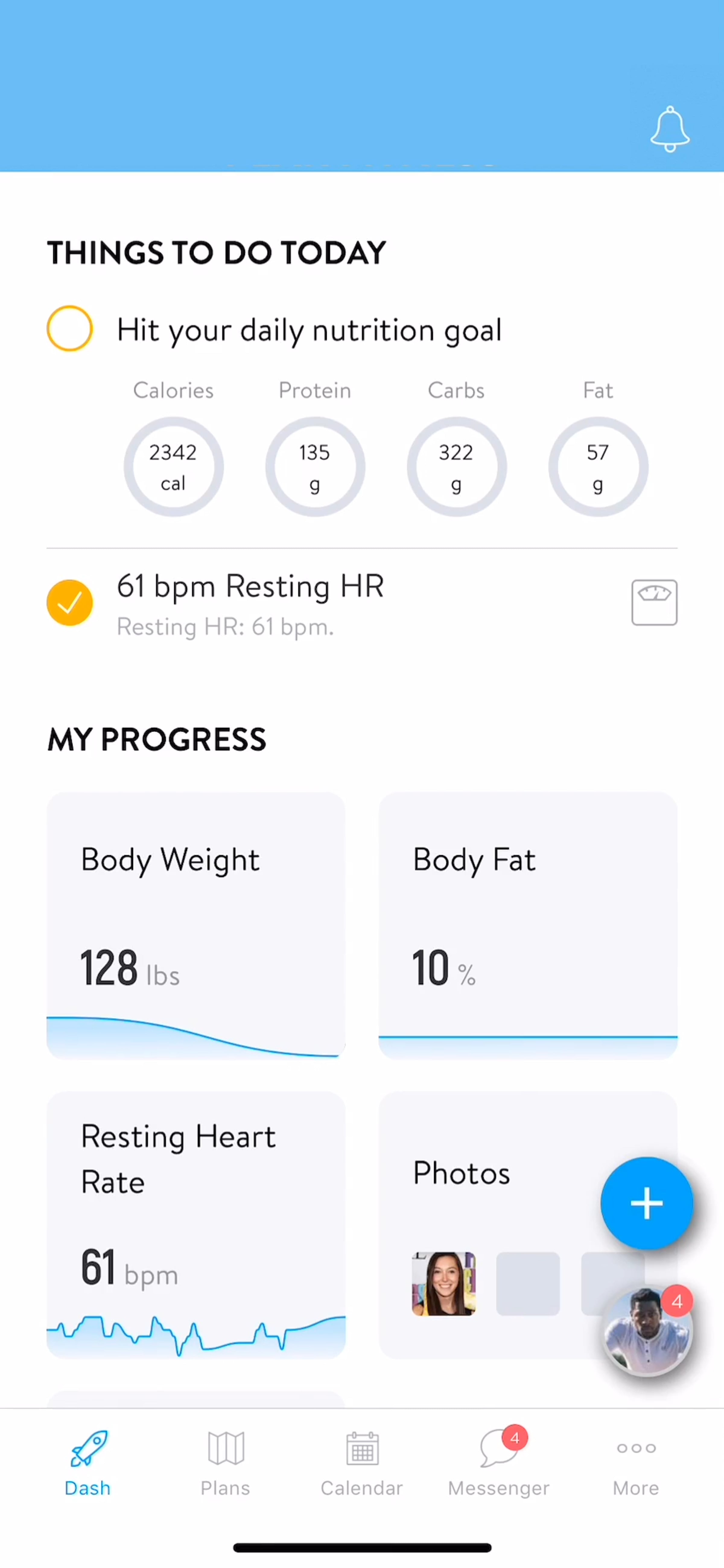Image resolution: width=724 pixels, height=1568 pixels.
Task: Select the Fat 57 g ring
Action: point(598,467)
